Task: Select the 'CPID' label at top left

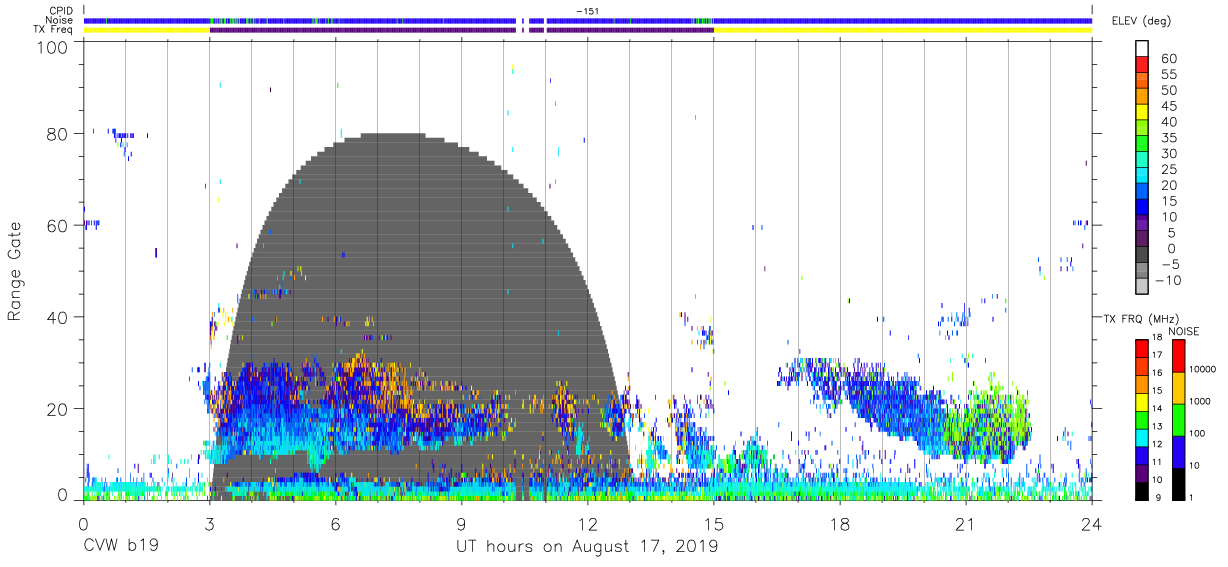Action: [x=60, y=10]
